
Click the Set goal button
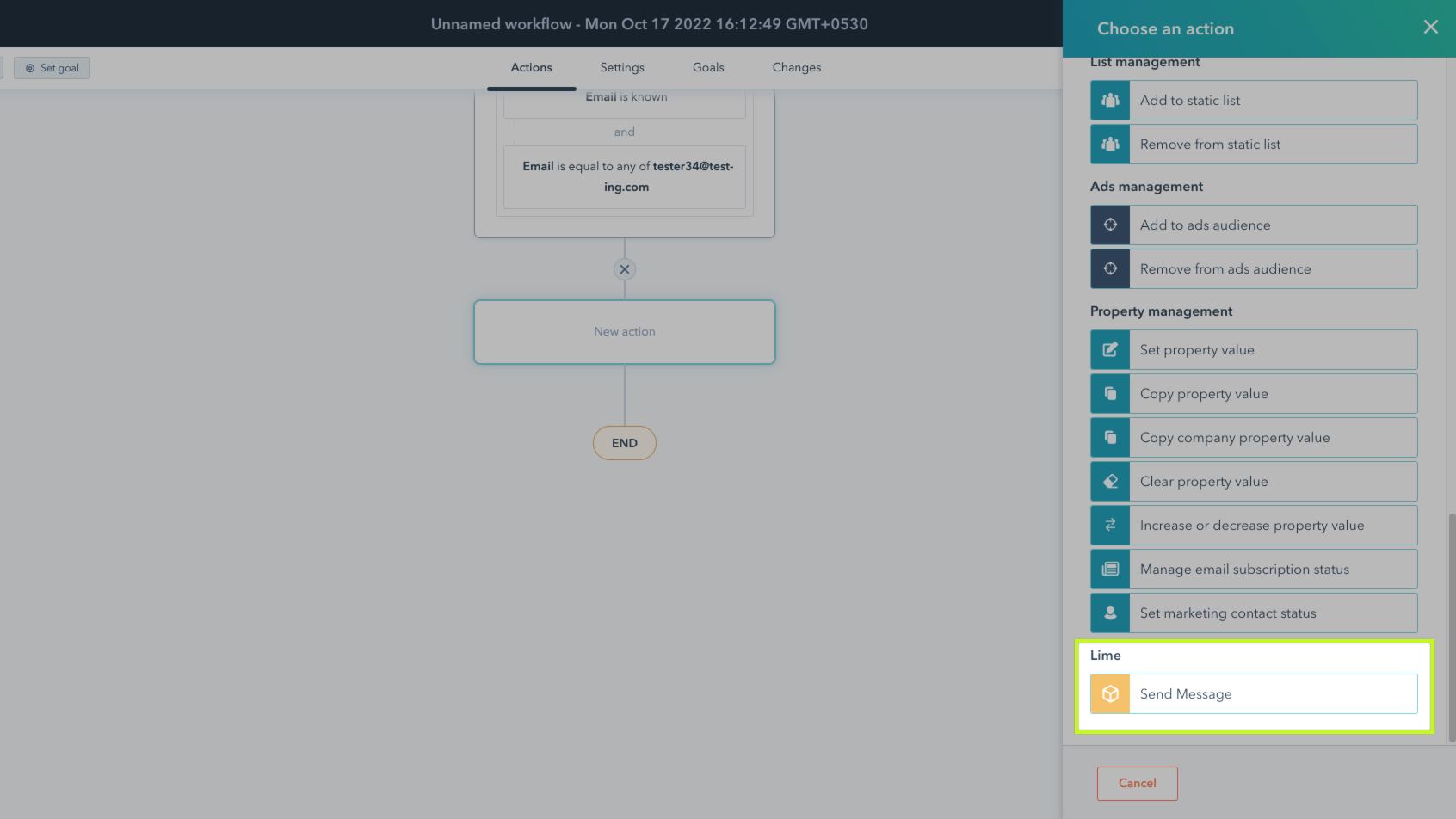pyautogui.click(x=52, y=67)
